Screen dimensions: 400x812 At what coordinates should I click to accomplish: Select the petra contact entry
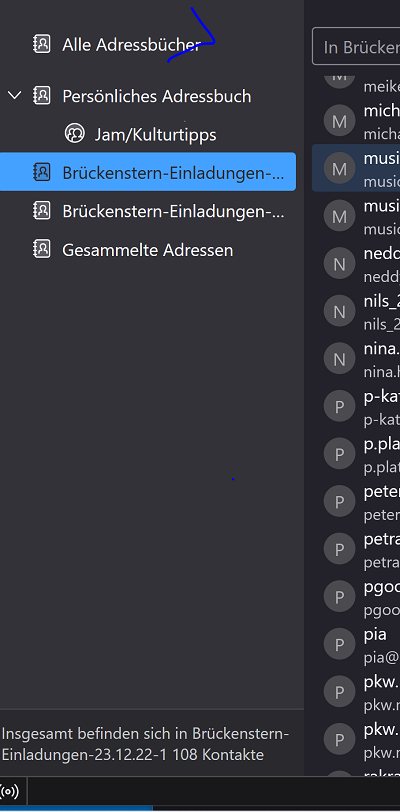click(x=356, y=549)
